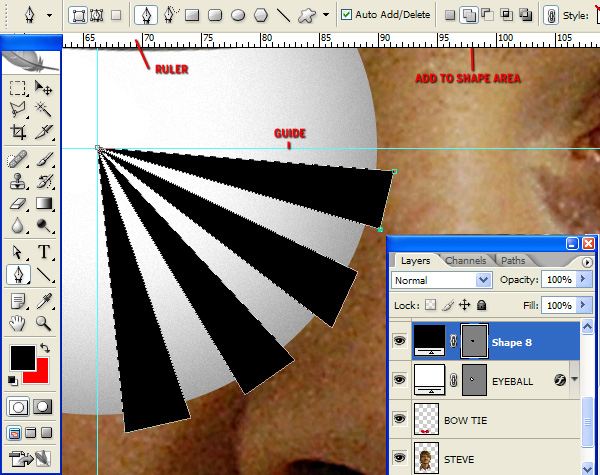Choose Ellipse shape in options bar
Viewport: 600px width, 475px height.
coord(238,15)
